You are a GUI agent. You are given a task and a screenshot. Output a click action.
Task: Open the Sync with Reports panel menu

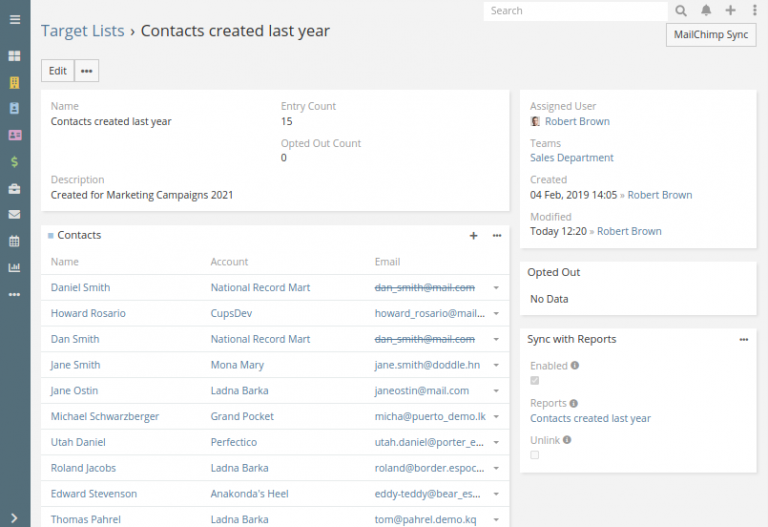743,340
